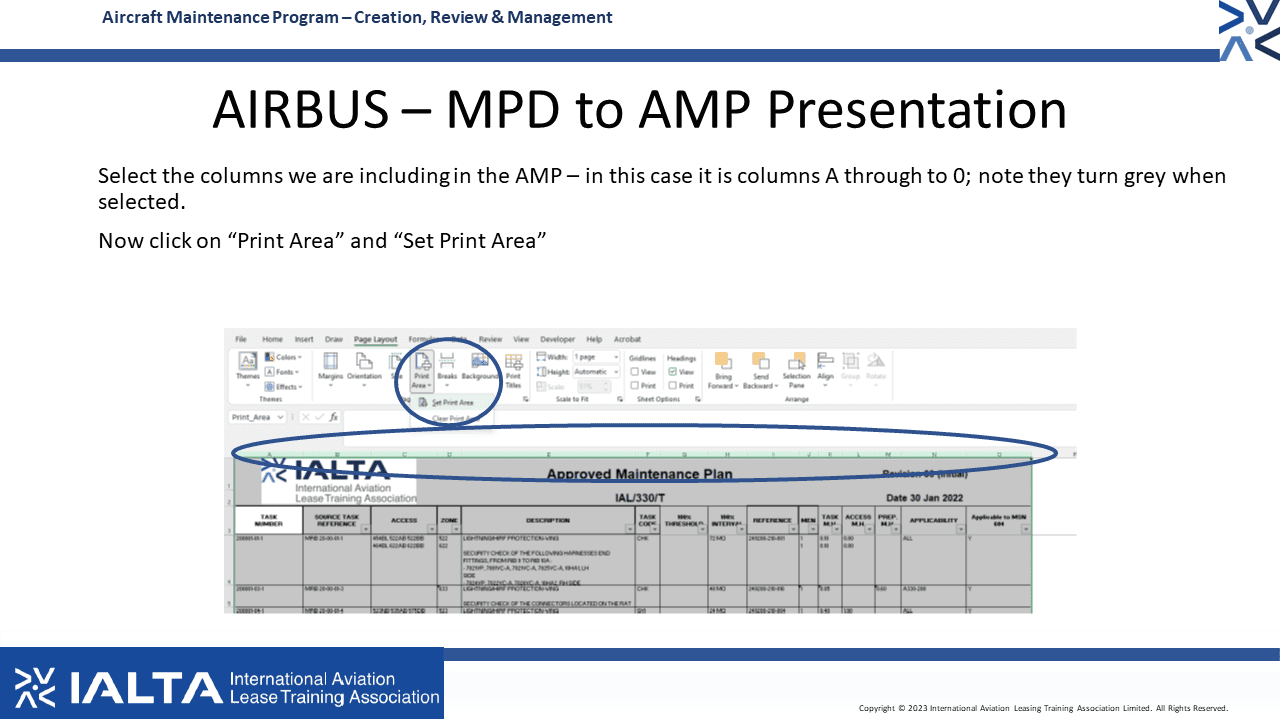Open the DESCRIPTION column filter dropdown
This screenshot has width=1280, height=720.
[x=630, y=528]
